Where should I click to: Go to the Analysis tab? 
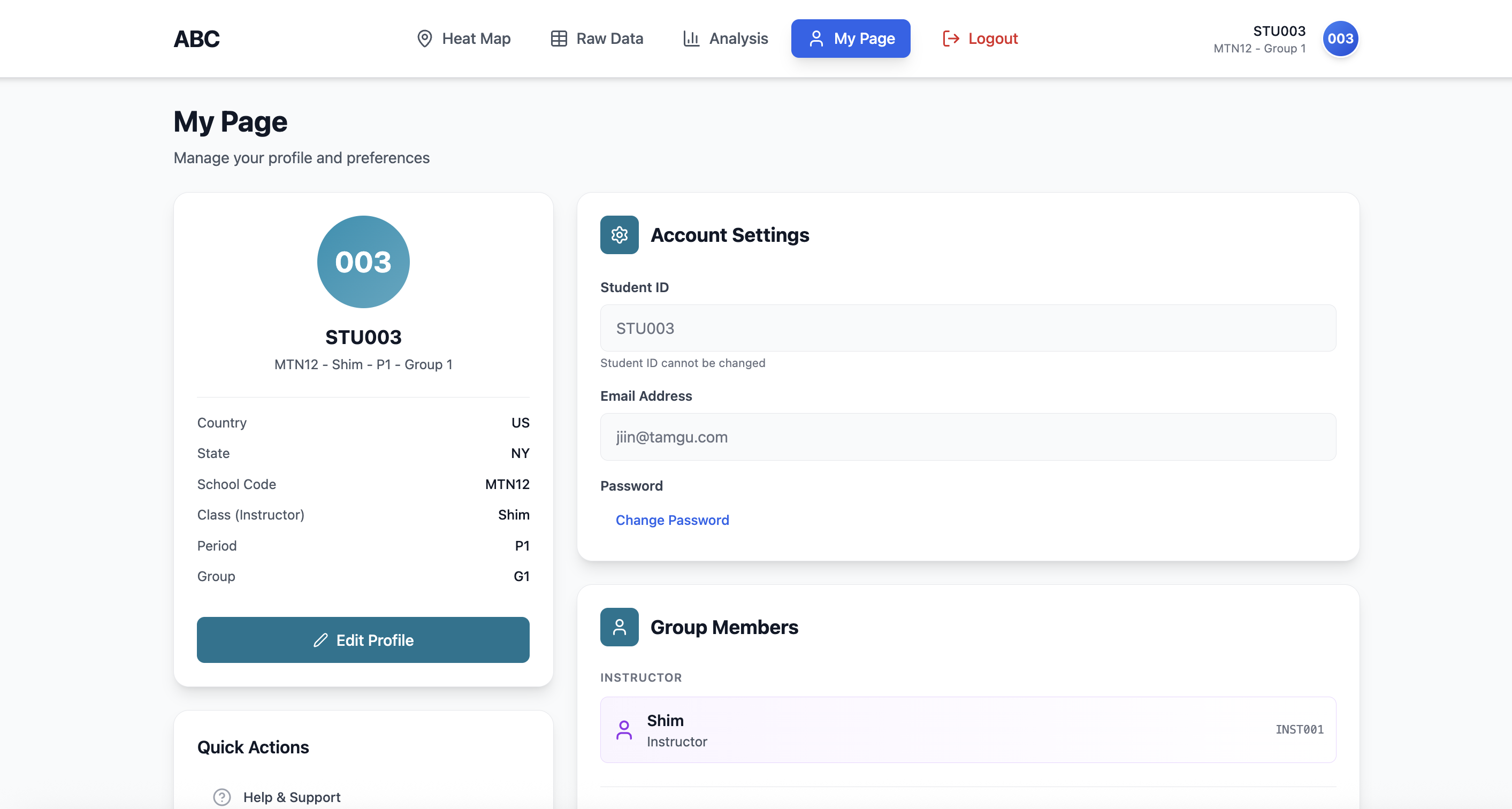(726, 39)
